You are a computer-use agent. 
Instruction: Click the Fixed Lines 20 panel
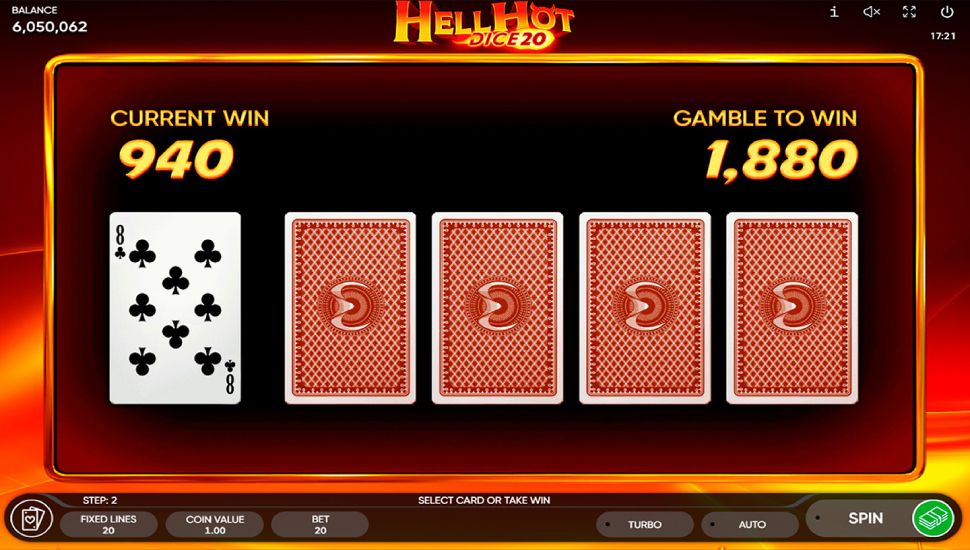[x=108, y=525]
